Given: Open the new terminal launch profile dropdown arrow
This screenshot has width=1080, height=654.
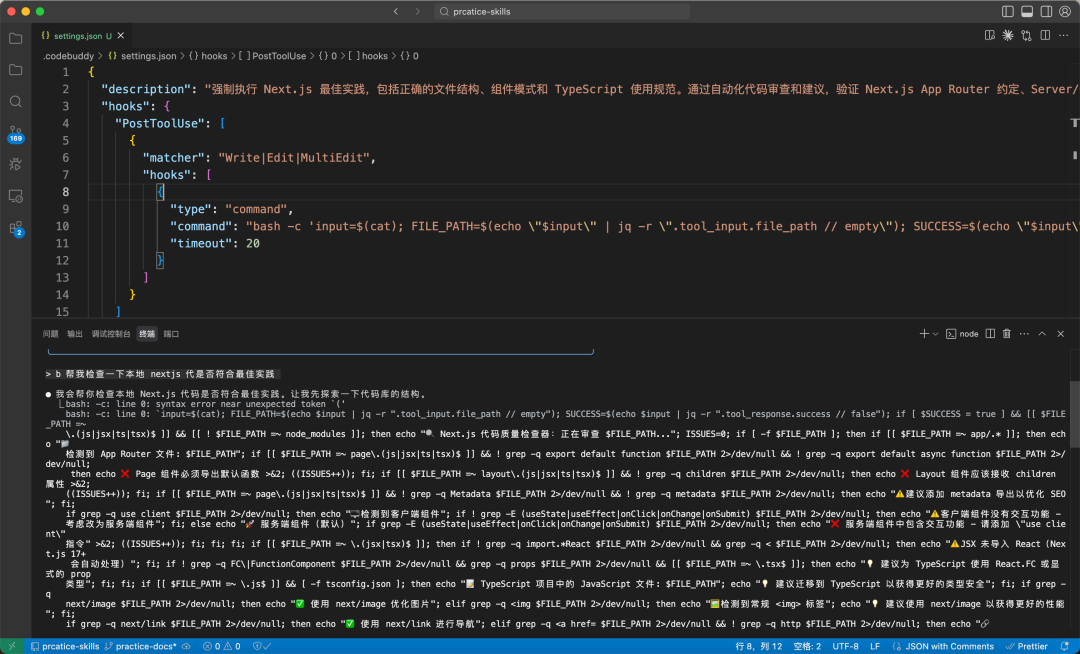Looking at the screenshot, I should point(935,334).
